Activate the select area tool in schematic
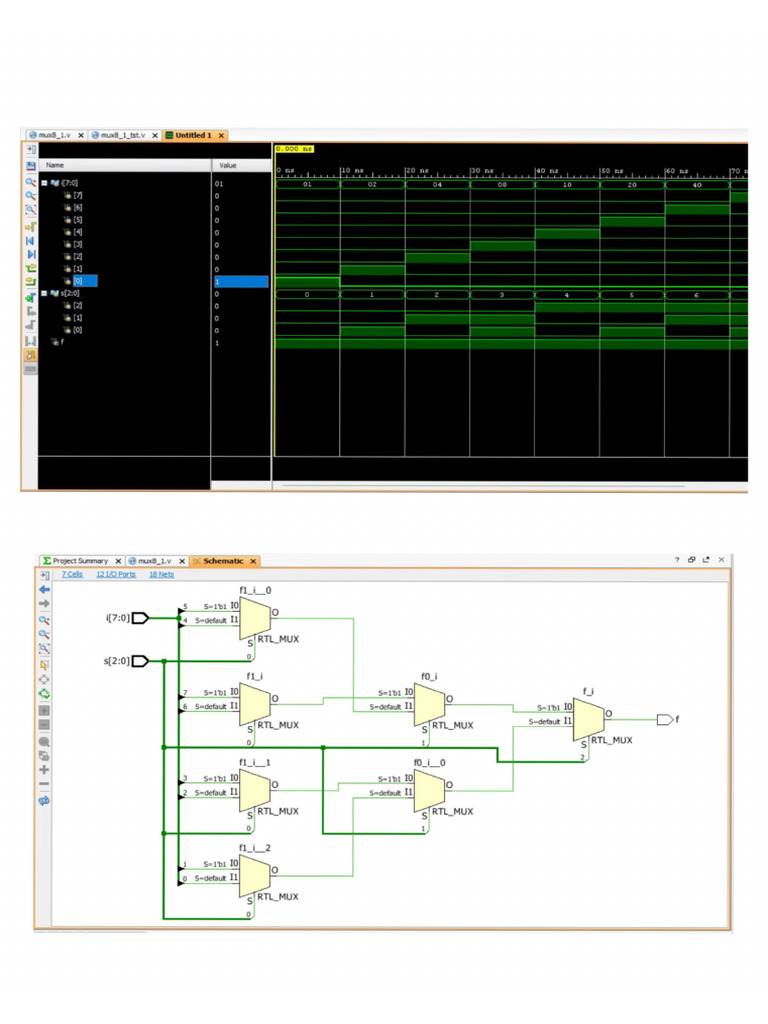Screen dimensions: 768x1024 [x=44, y=665]
